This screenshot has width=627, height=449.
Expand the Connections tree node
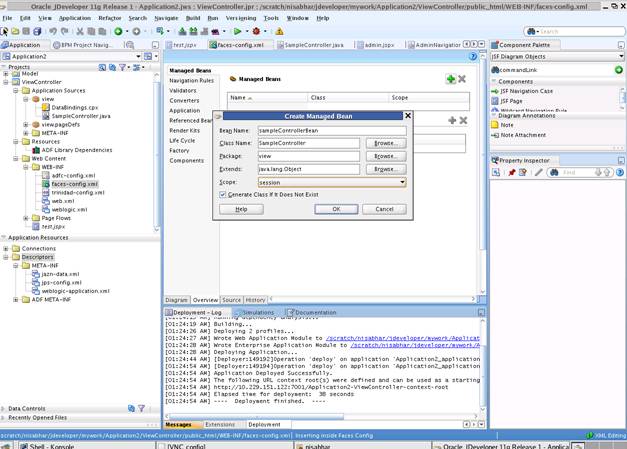click(x=6, y=248)
